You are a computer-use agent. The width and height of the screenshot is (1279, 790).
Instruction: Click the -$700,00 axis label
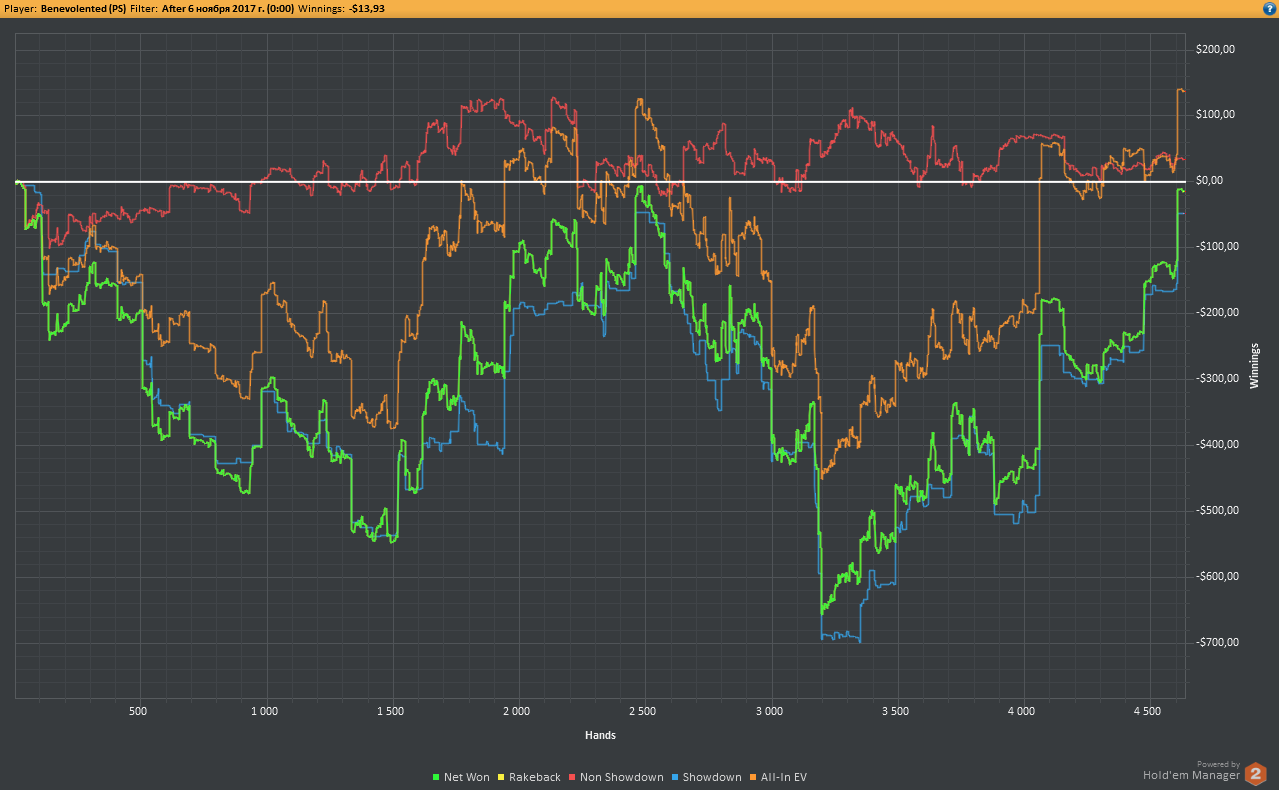tap(1216, 642)
